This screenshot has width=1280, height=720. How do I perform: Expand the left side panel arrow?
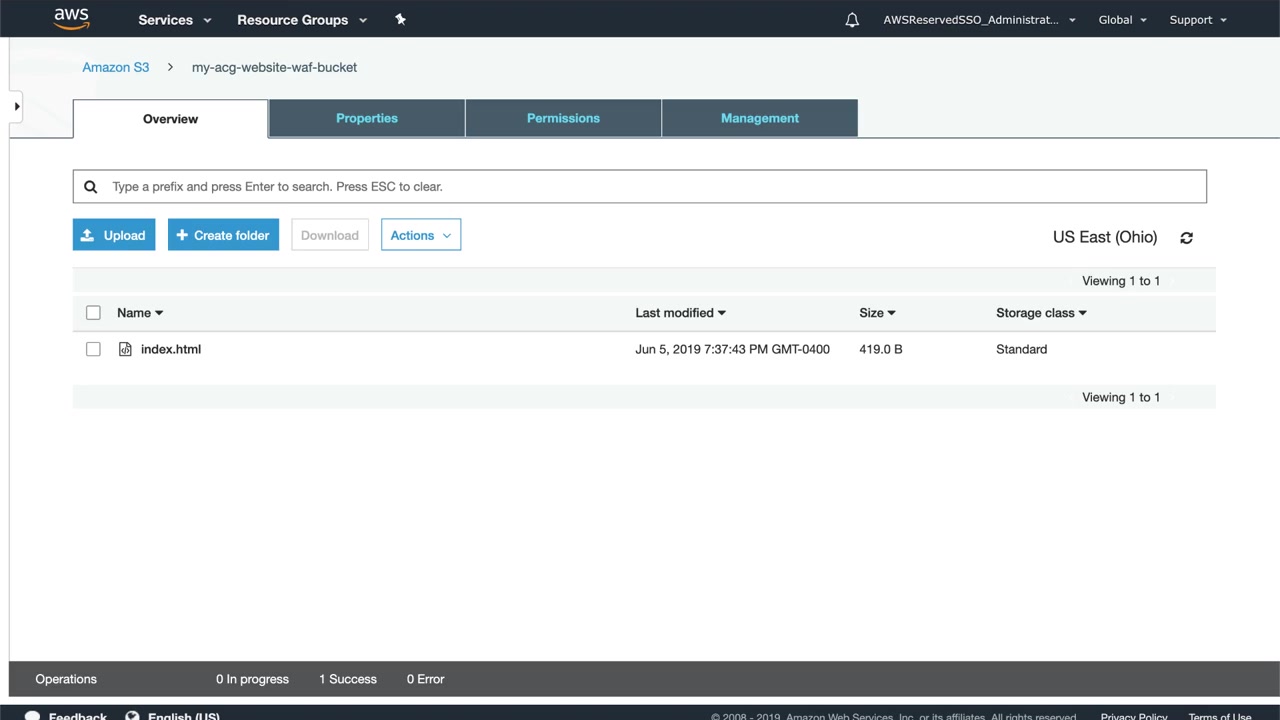(x=16, y=106)
